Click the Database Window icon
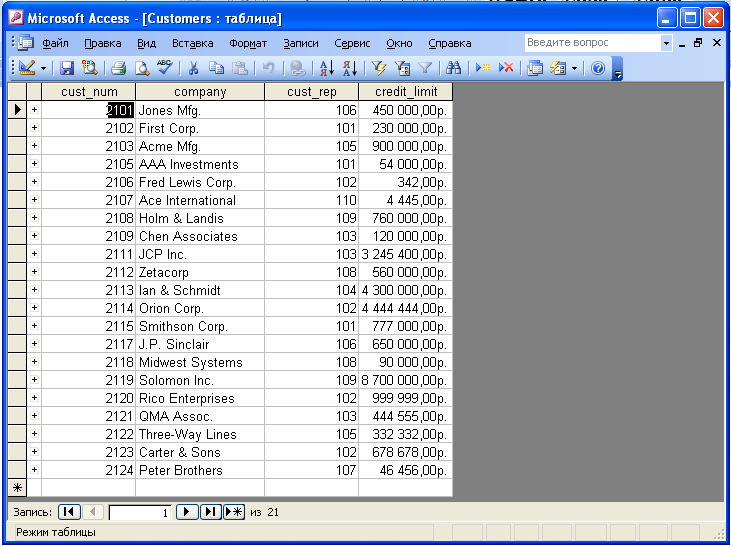 tap(535, 68)
